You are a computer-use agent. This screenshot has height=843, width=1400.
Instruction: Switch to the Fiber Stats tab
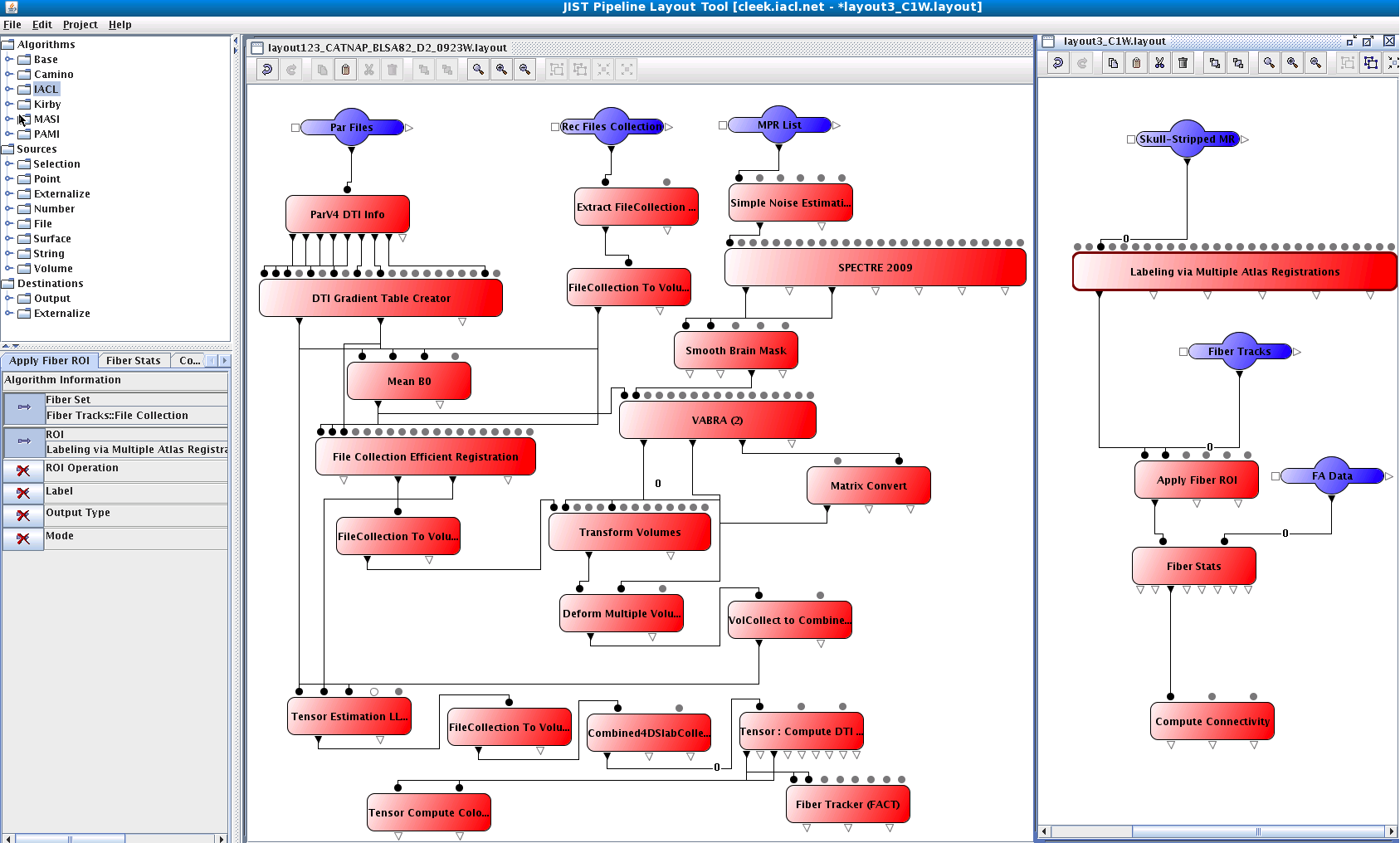click(x=133, y=361)
